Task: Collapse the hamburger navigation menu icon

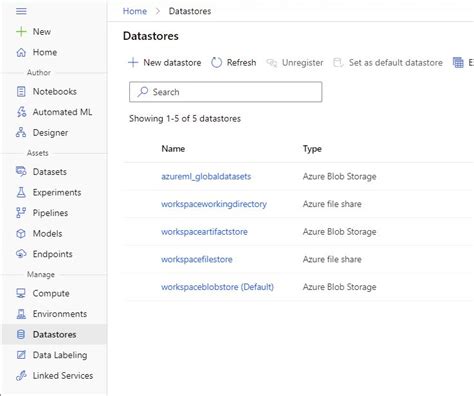Action: coord(21,11)
